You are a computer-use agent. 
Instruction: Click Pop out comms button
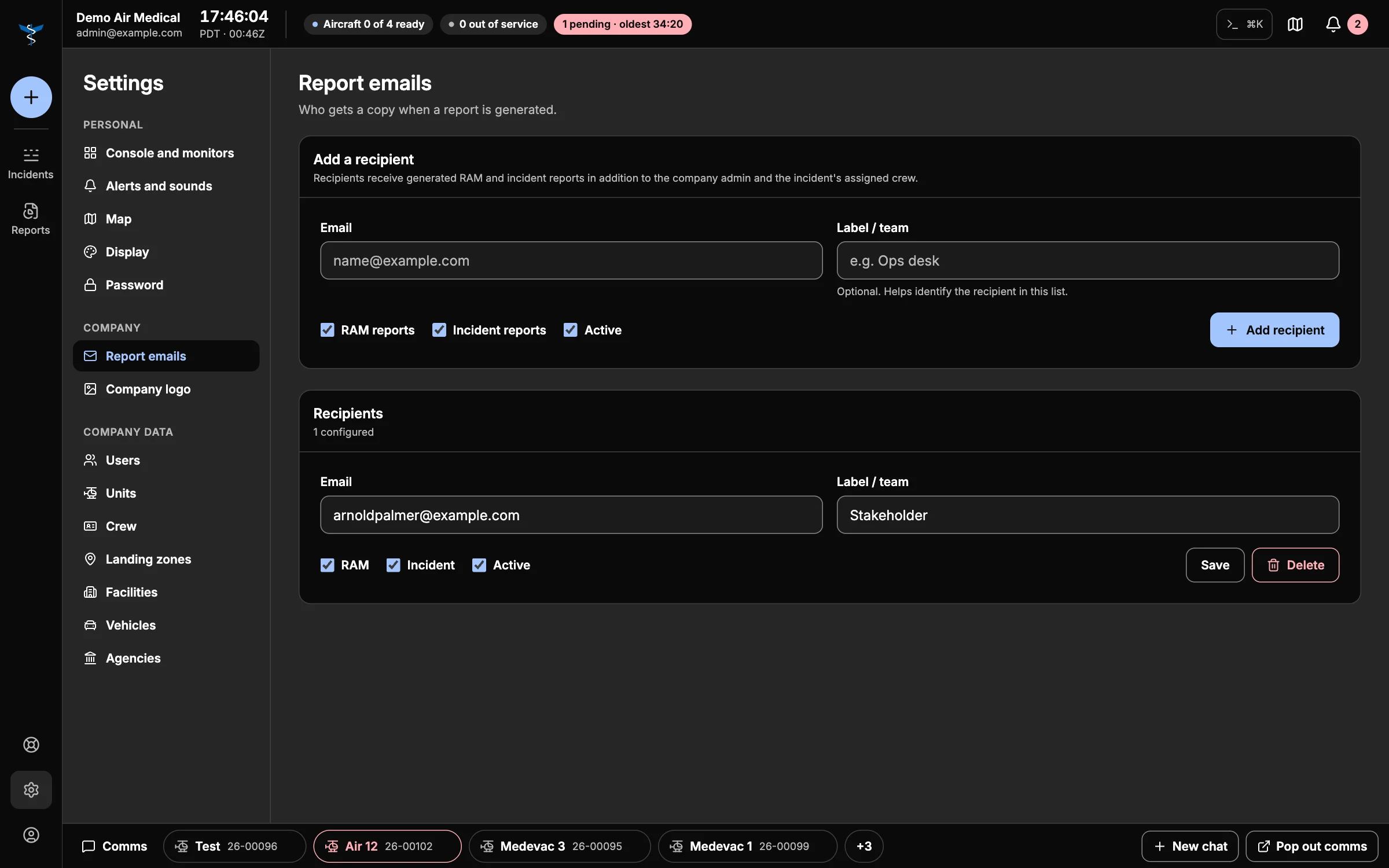pos(1312,846)
